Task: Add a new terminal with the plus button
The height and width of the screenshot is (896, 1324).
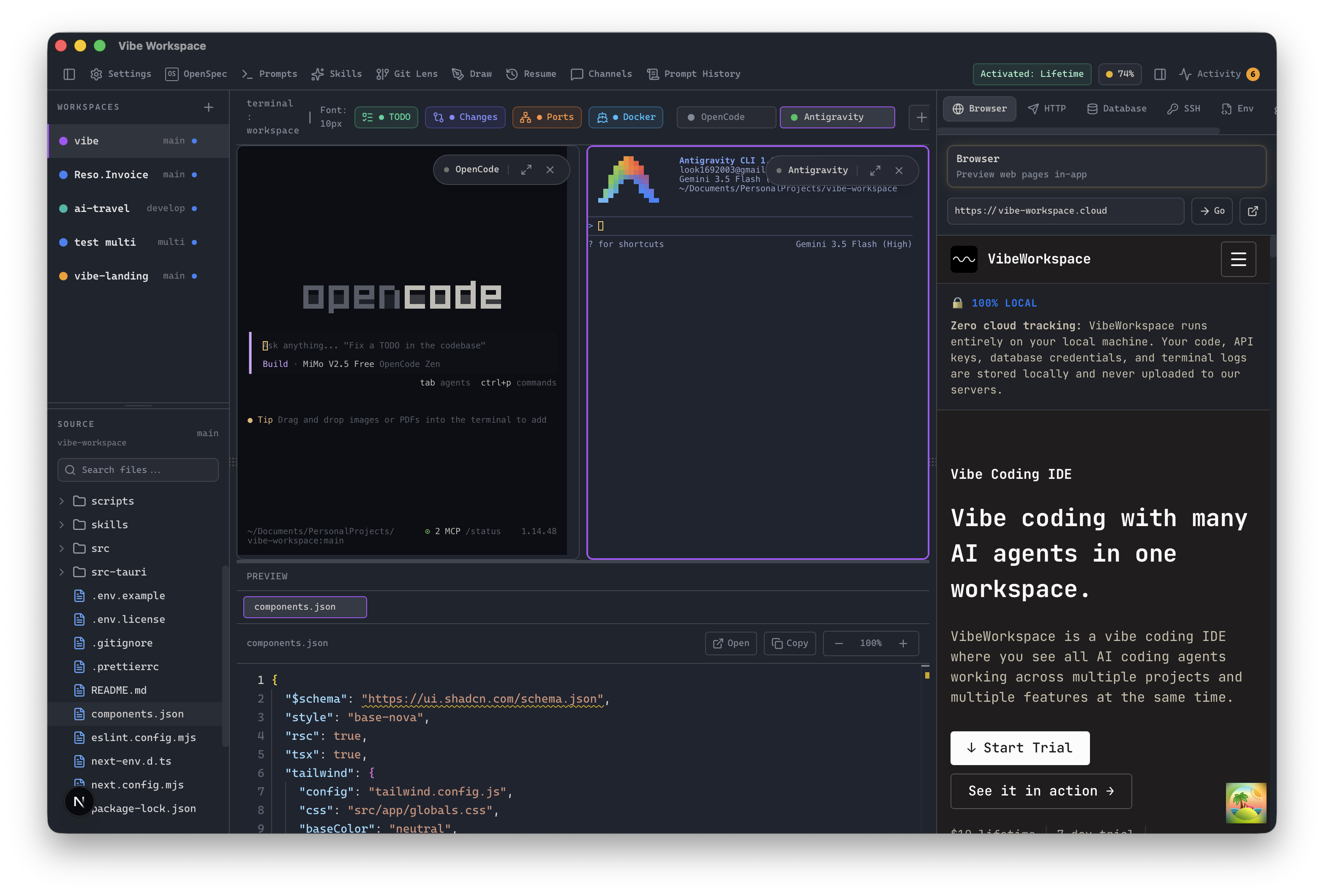Action: point(921,117)
